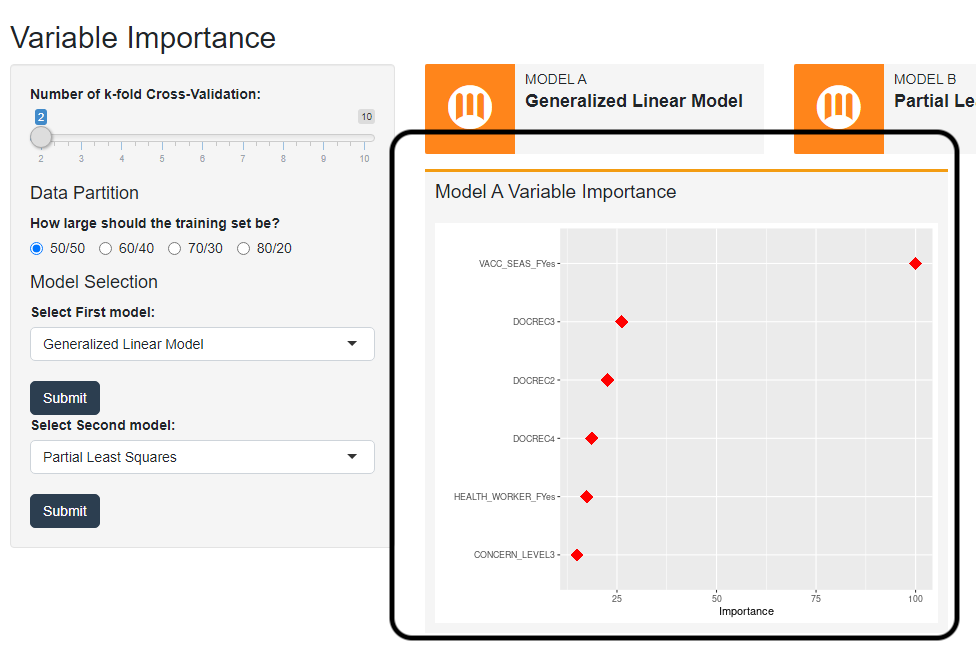Select the 50/50 training split radio button
The width and height of the screenshot is (976, 651).
tap(37, 249)
